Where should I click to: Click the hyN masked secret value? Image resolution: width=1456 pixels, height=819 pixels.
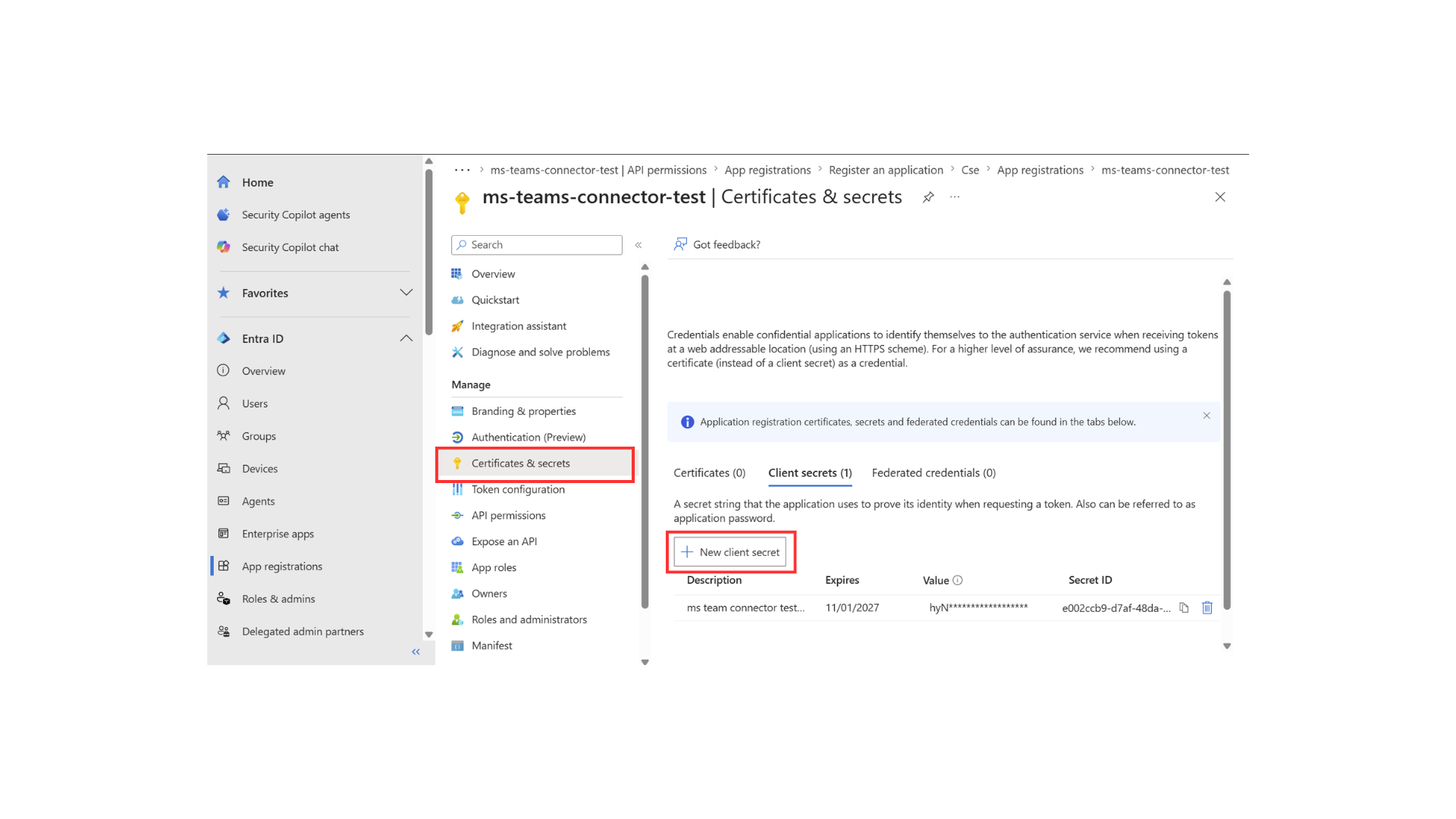pos(978,607)
